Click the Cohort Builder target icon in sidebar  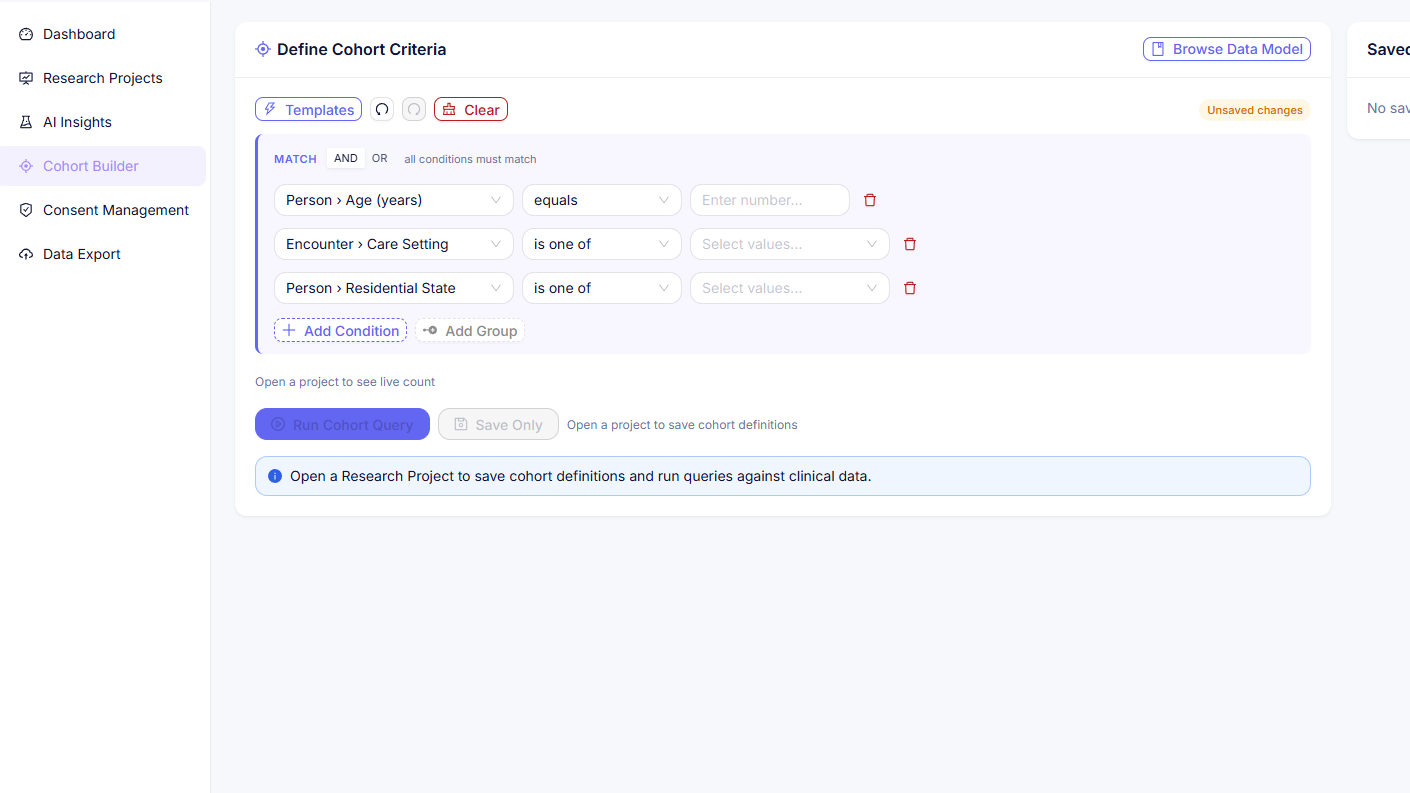coord(26,166)
